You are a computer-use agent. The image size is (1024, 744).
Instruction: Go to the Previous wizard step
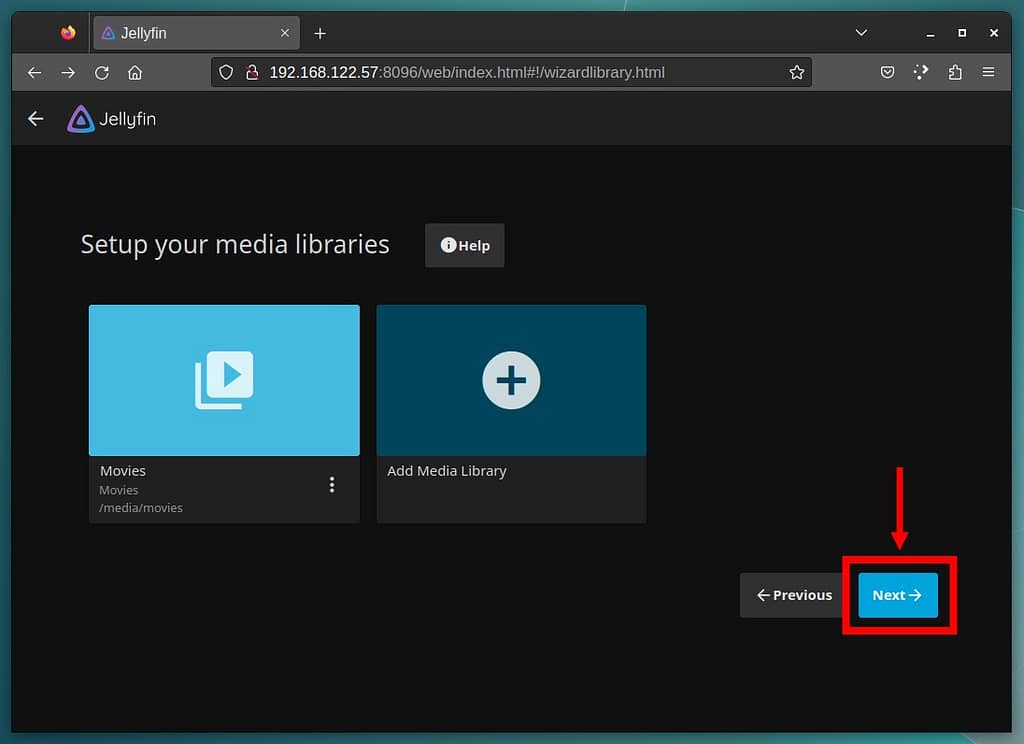(x=794, y=595)
